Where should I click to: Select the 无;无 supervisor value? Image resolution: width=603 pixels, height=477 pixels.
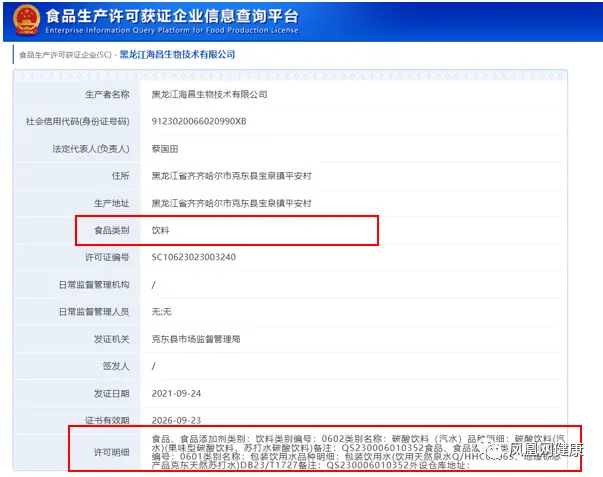(161, 312)
